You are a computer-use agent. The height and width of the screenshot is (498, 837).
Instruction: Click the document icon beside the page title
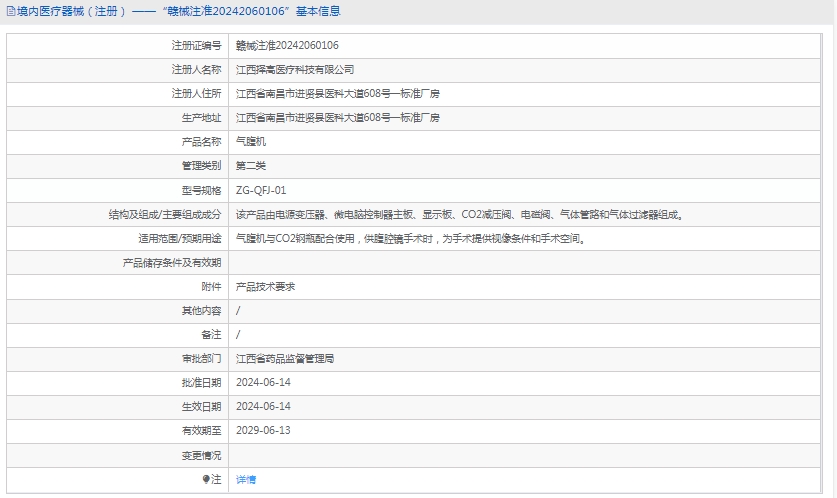click(10, 12)
